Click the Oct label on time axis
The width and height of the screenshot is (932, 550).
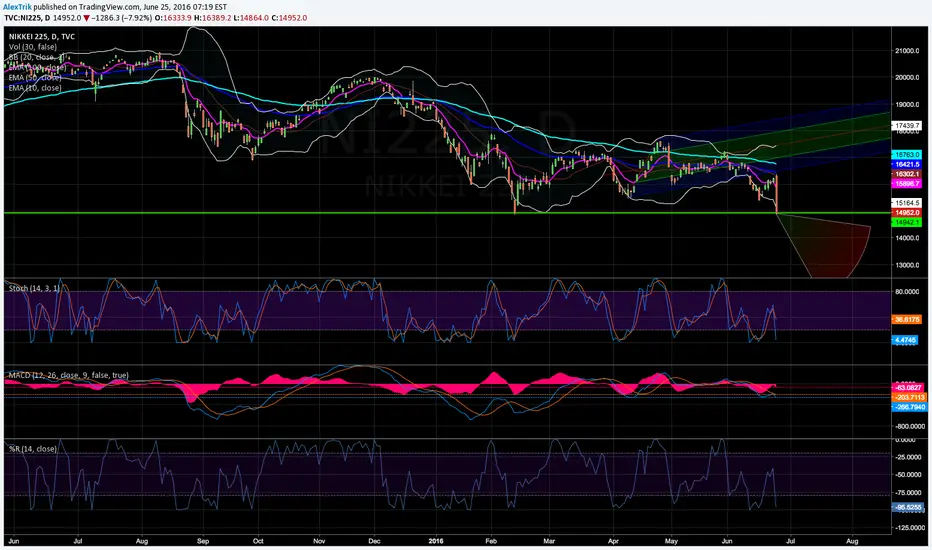(x=258, y=541)
